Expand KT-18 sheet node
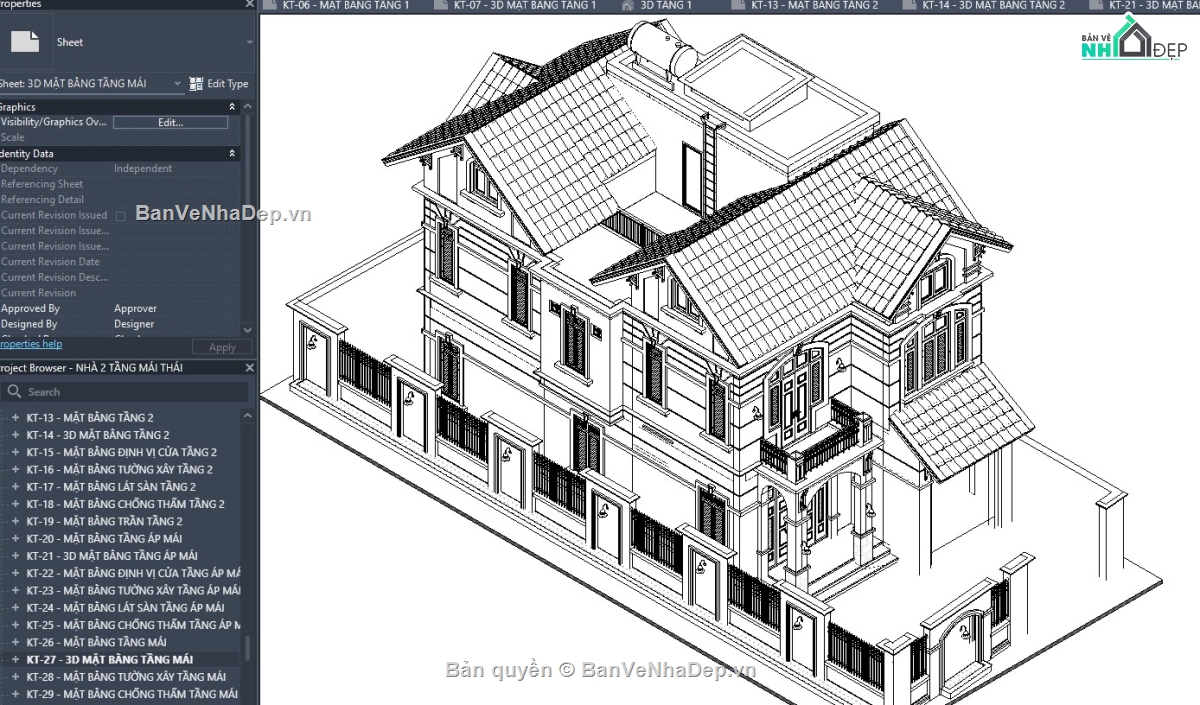This screenshot has height=705, width=1200. coord(15,504)
